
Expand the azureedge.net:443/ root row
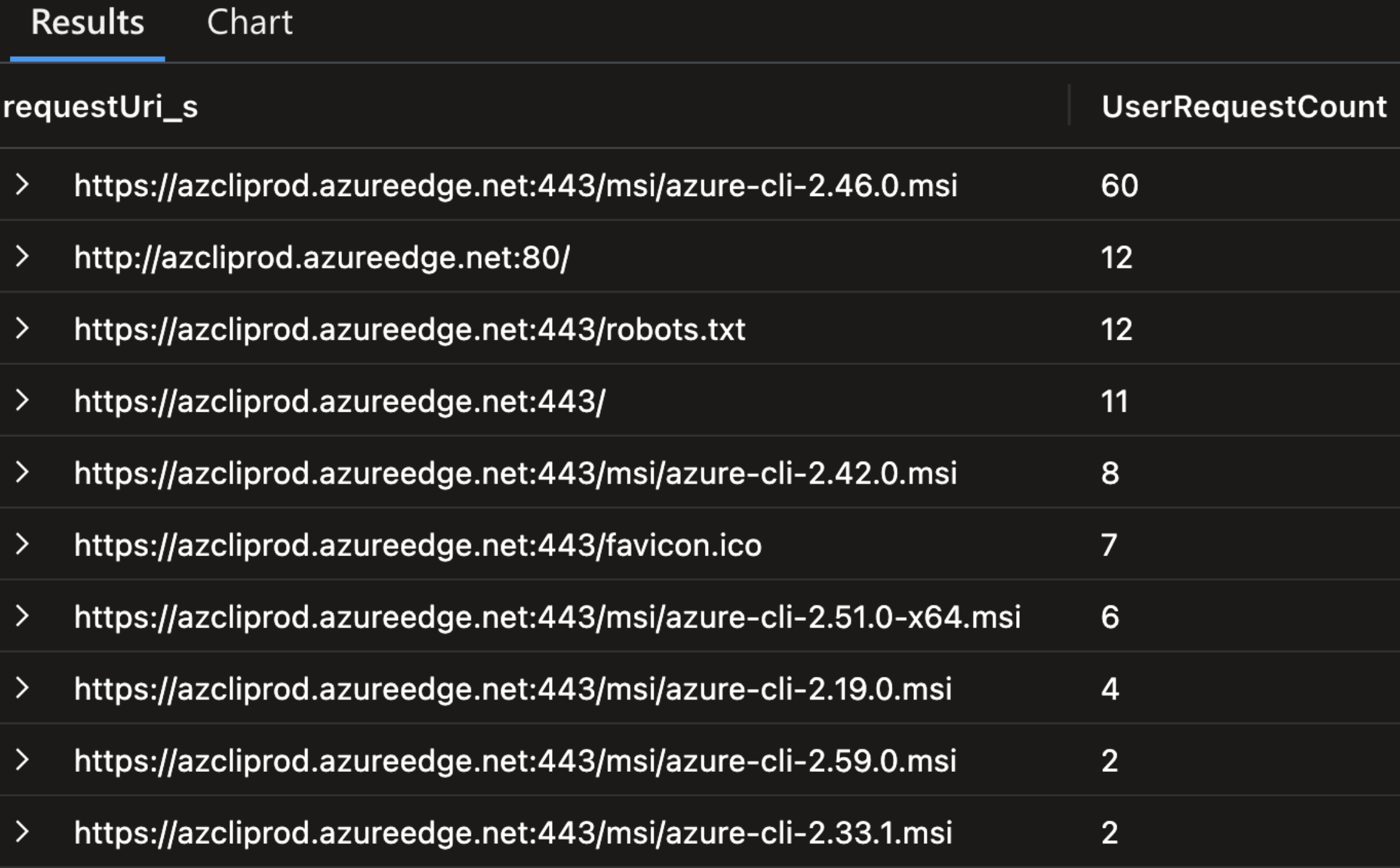click(x=22, y=401)
